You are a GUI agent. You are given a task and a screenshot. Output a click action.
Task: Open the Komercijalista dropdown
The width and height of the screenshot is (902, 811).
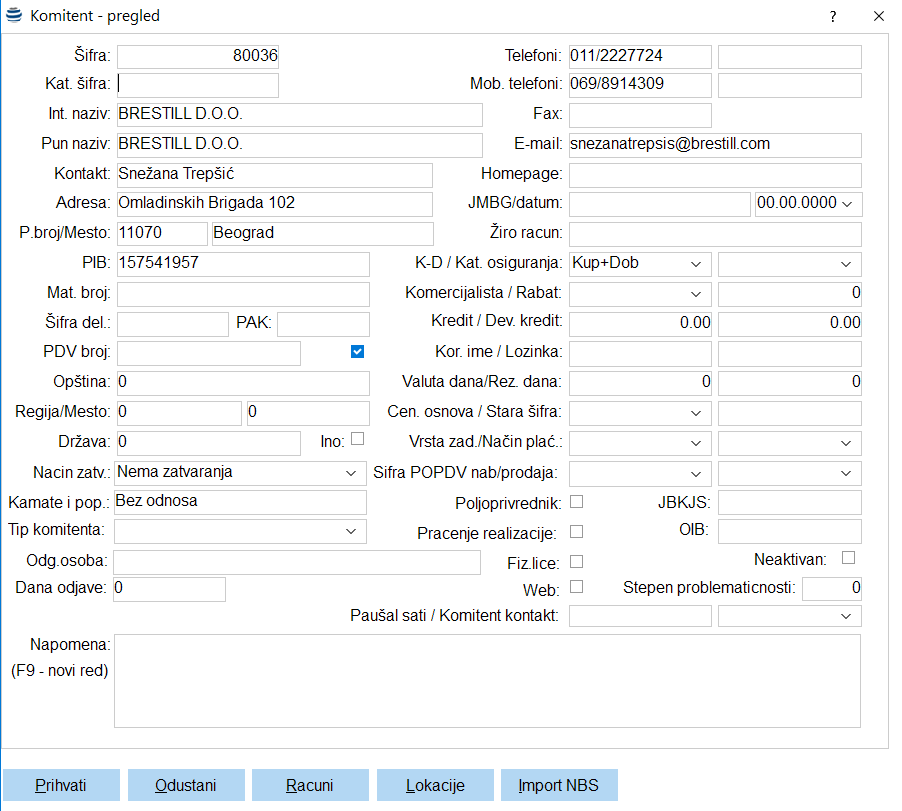tap(696, 294)
